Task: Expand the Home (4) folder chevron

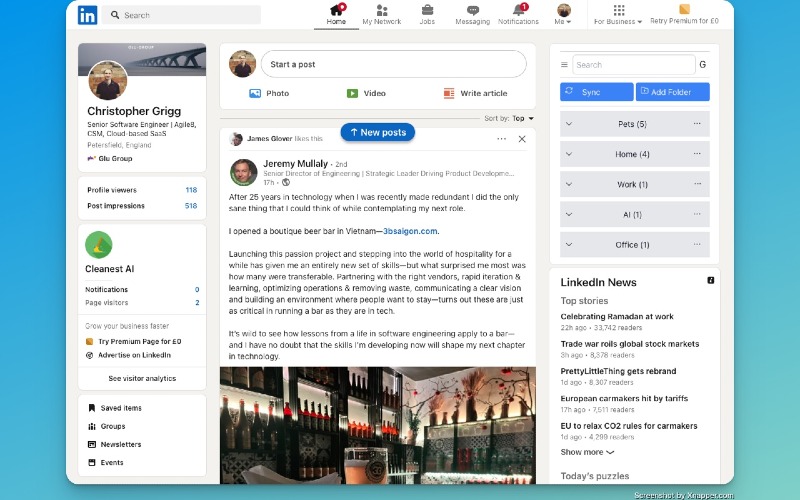Action: 569,154
